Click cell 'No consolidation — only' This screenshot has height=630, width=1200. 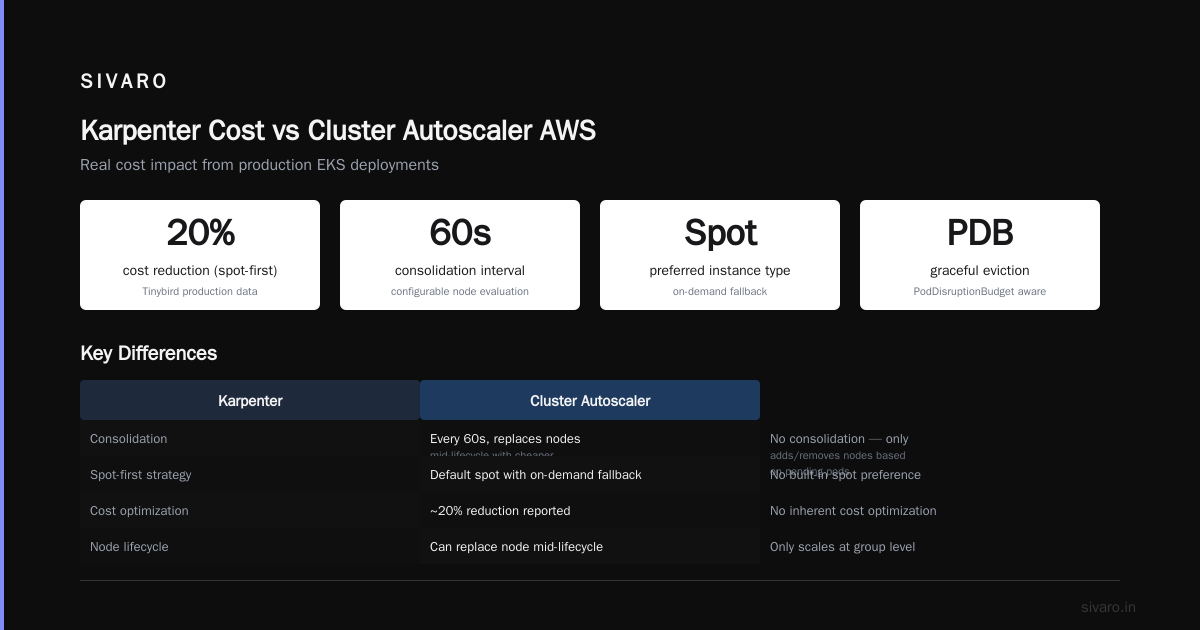(839, 439)
